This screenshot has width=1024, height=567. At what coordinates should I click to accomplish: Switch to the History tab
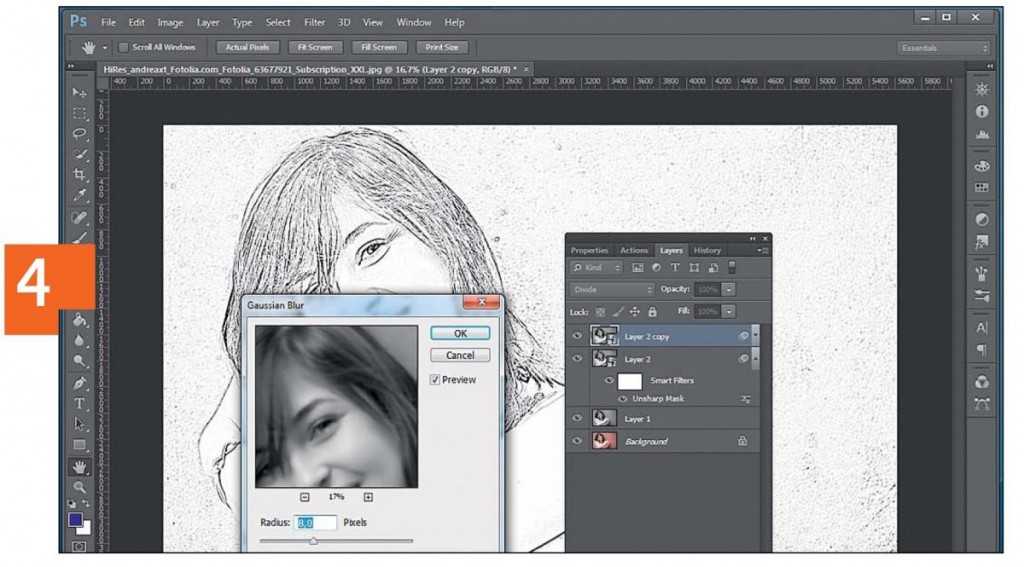coord(707,250)
